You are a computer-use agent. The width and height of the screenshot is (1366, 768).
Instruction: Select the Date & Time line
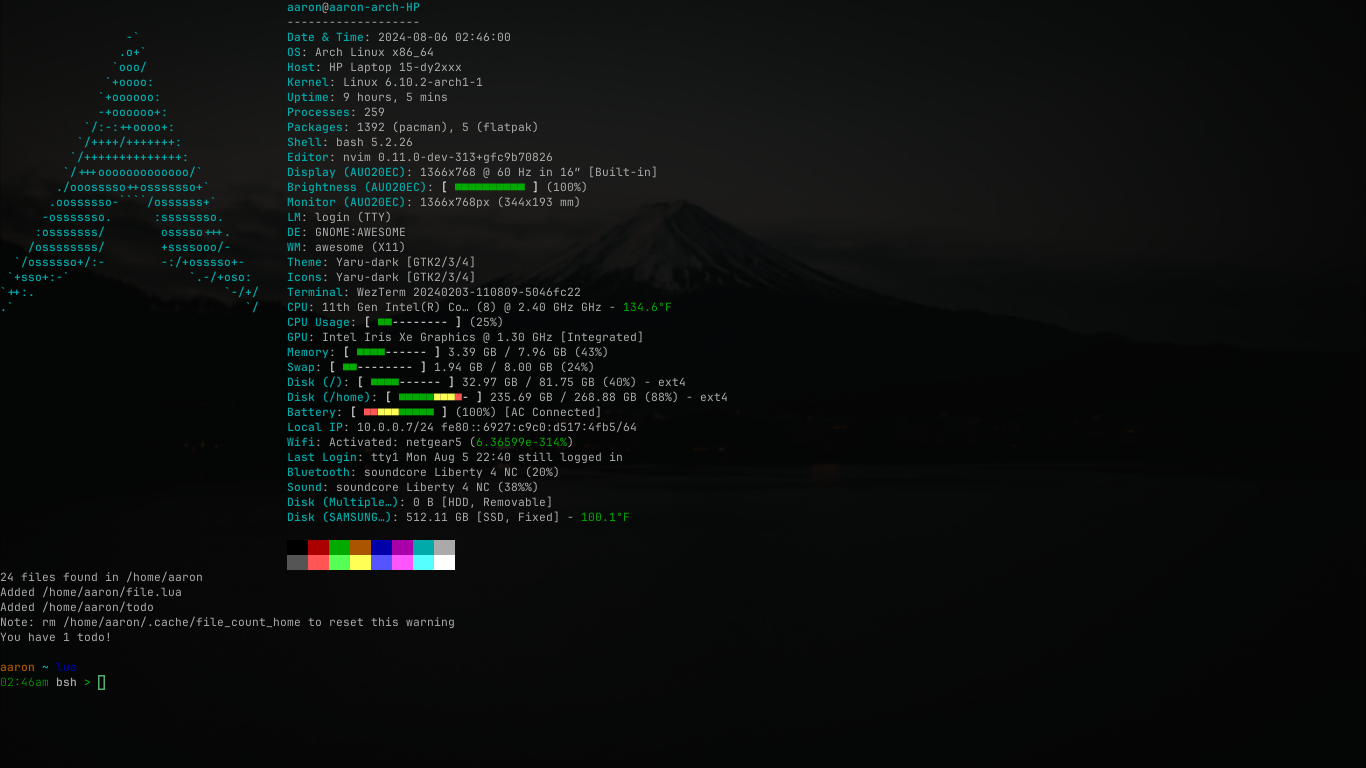tap(399, 37)
